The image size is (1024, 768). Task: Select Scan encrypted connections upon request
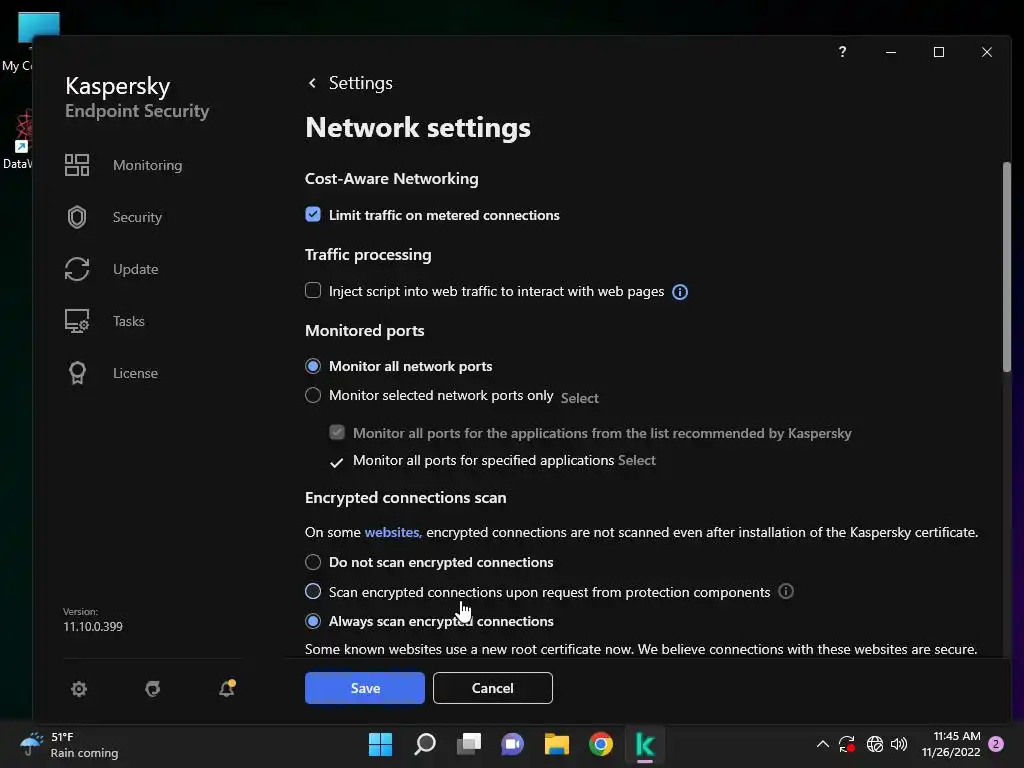(x=313, y=591)
